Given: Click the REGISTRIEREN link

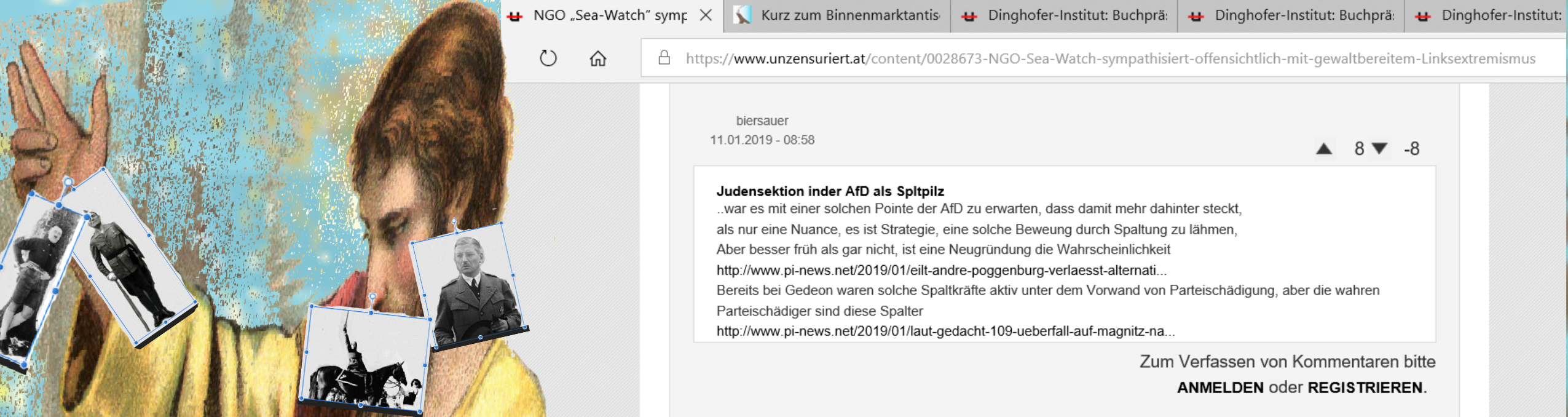Looking at the screenshot, I should coord(1365,387).
